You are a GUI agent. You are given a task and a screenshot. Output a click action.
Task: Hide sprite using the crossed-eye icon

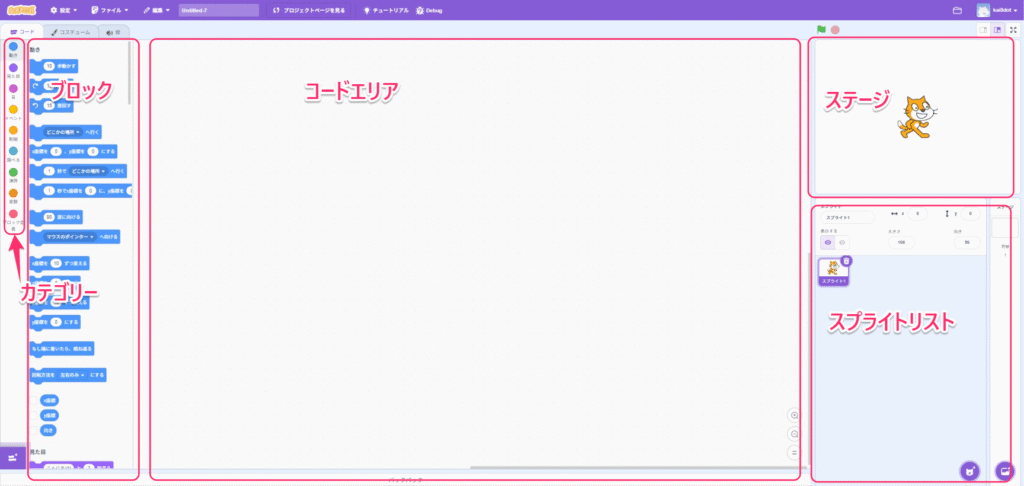pos(842,242)
